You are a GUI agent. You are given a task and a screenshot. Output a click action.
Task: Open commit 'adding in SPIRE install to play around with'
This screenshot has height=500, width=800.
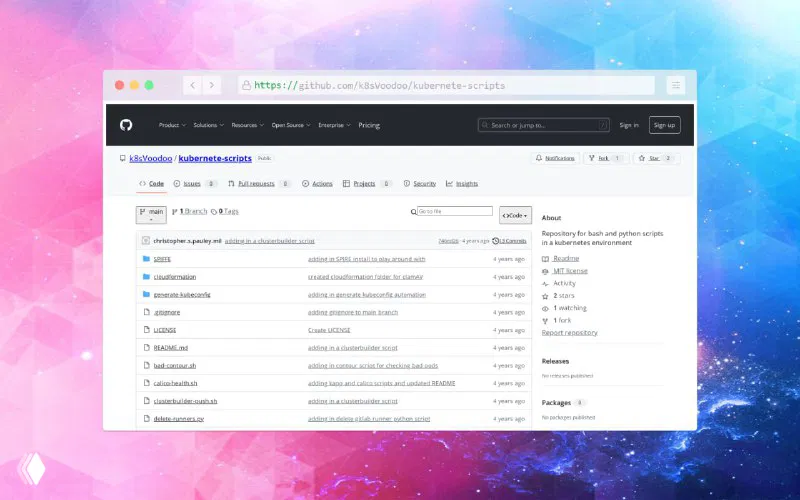[x=366, y=259]
